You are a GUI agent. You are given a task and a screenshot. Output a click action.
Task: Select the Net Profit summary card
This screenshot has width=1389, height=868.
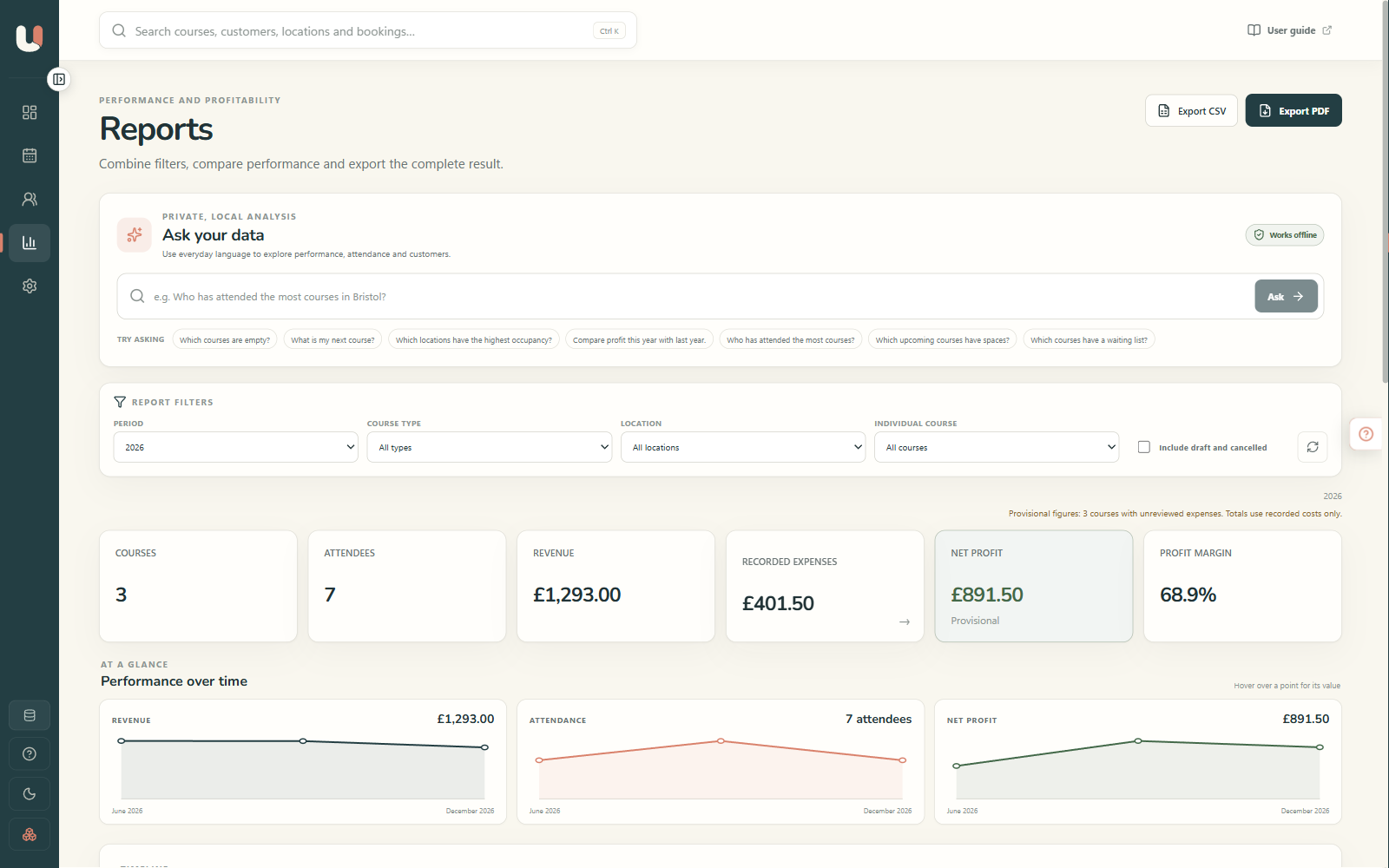click(1033, 586)
